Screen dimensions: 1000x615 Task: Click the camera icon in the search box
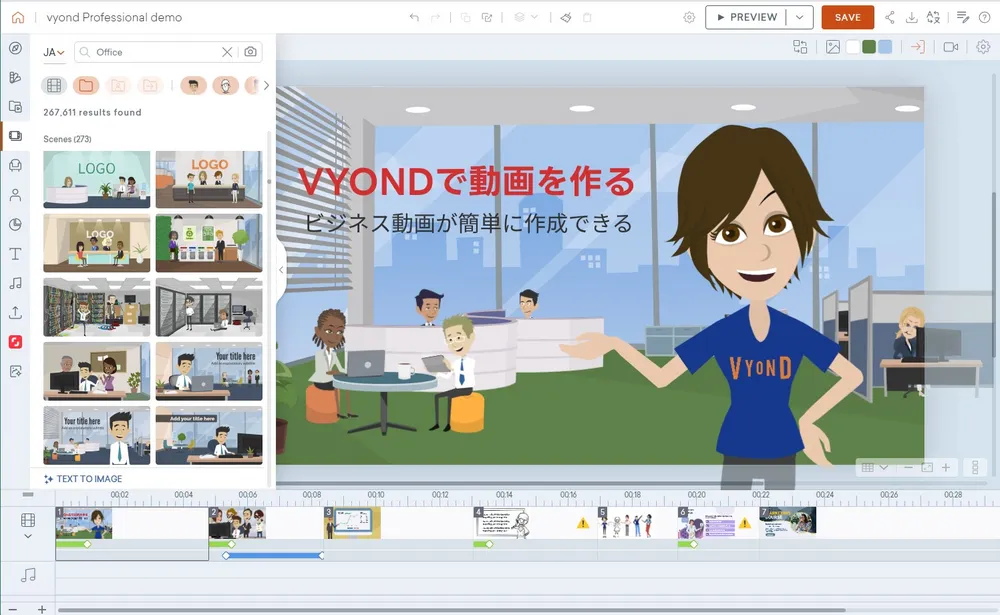pos(250,52)
